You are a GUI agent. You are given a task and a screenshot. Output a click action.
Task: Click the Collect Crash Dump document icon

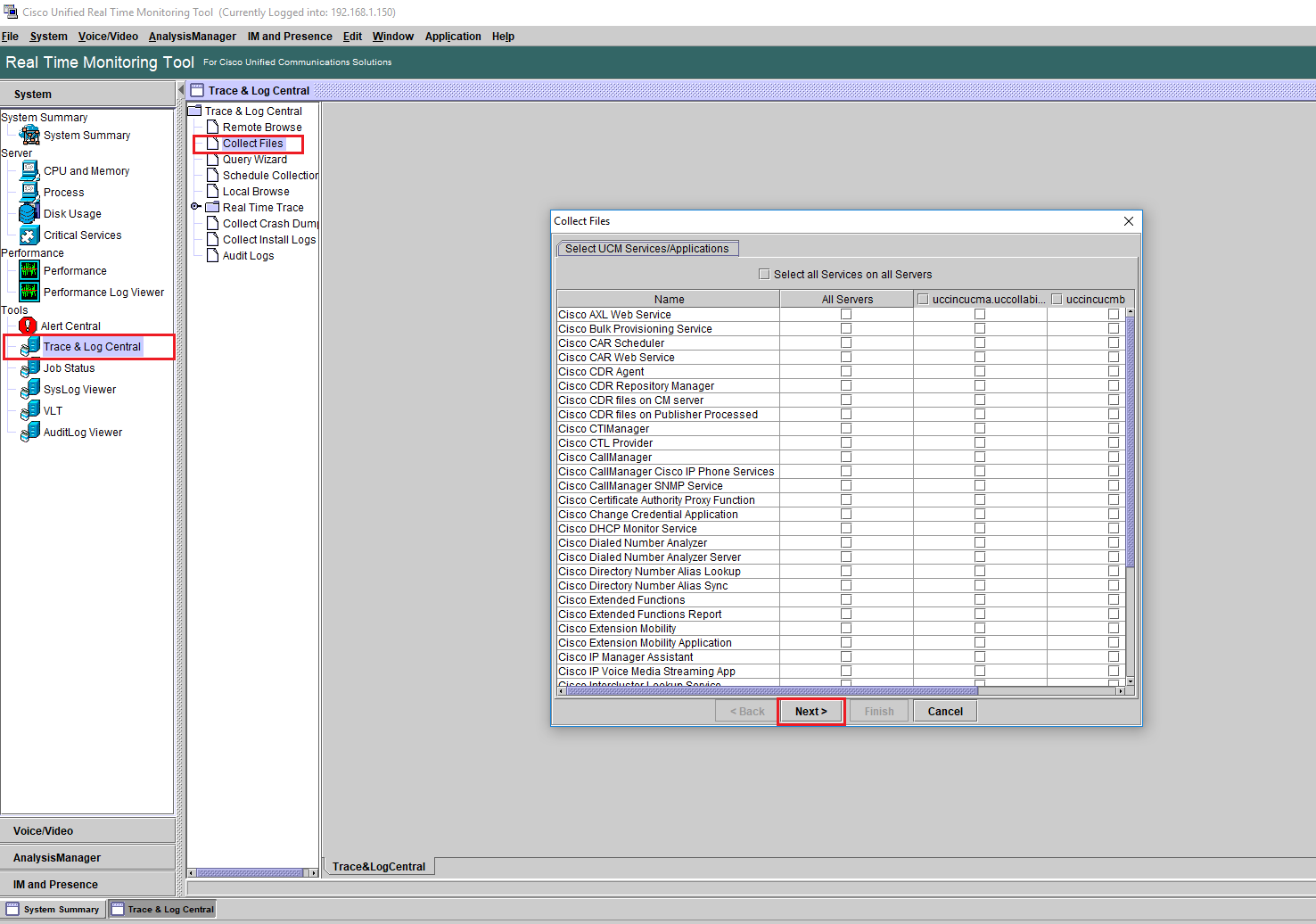[x=212, y=223]
